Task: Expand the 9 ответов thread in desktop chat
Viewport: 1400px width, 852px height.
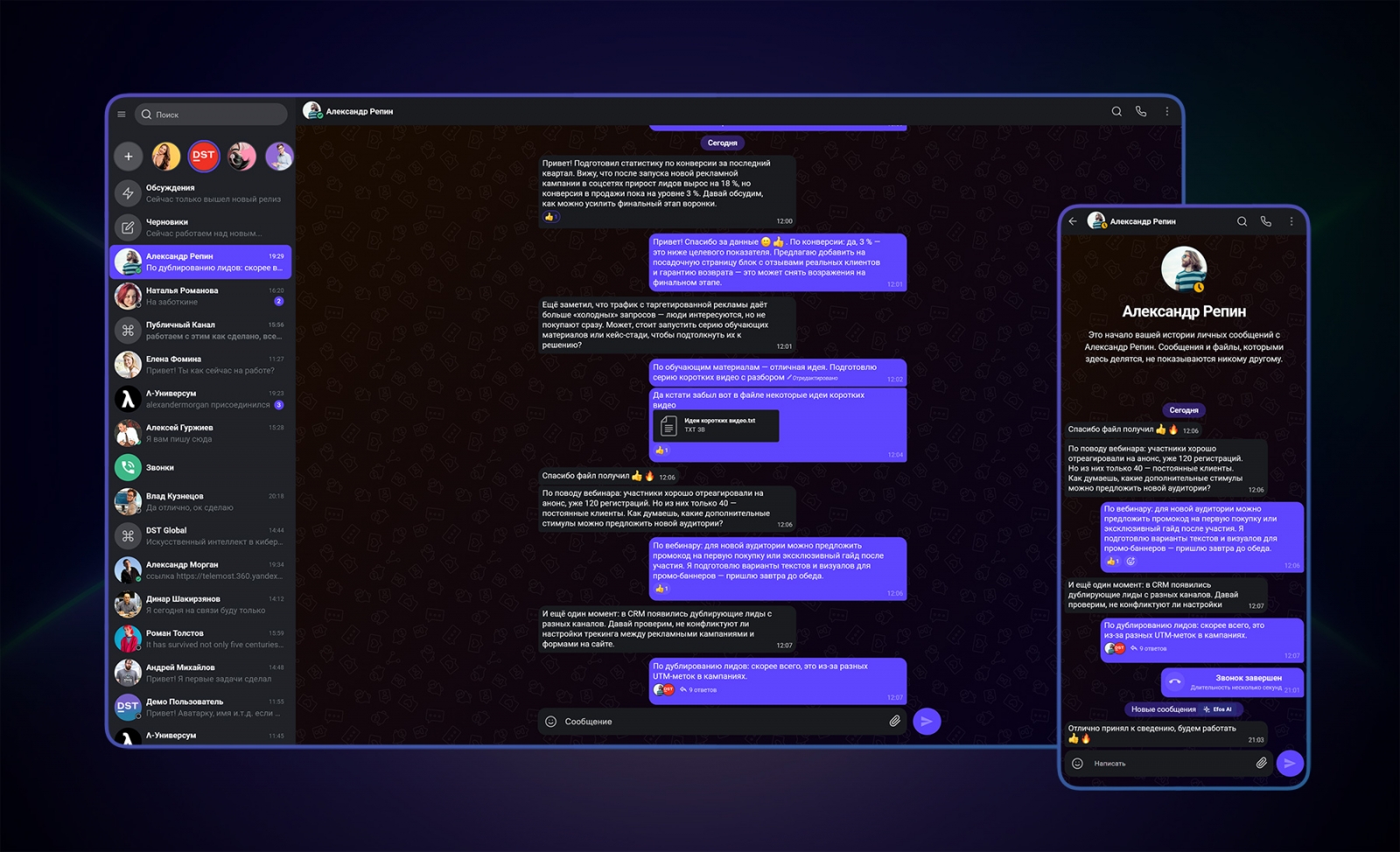Action: 702,690
